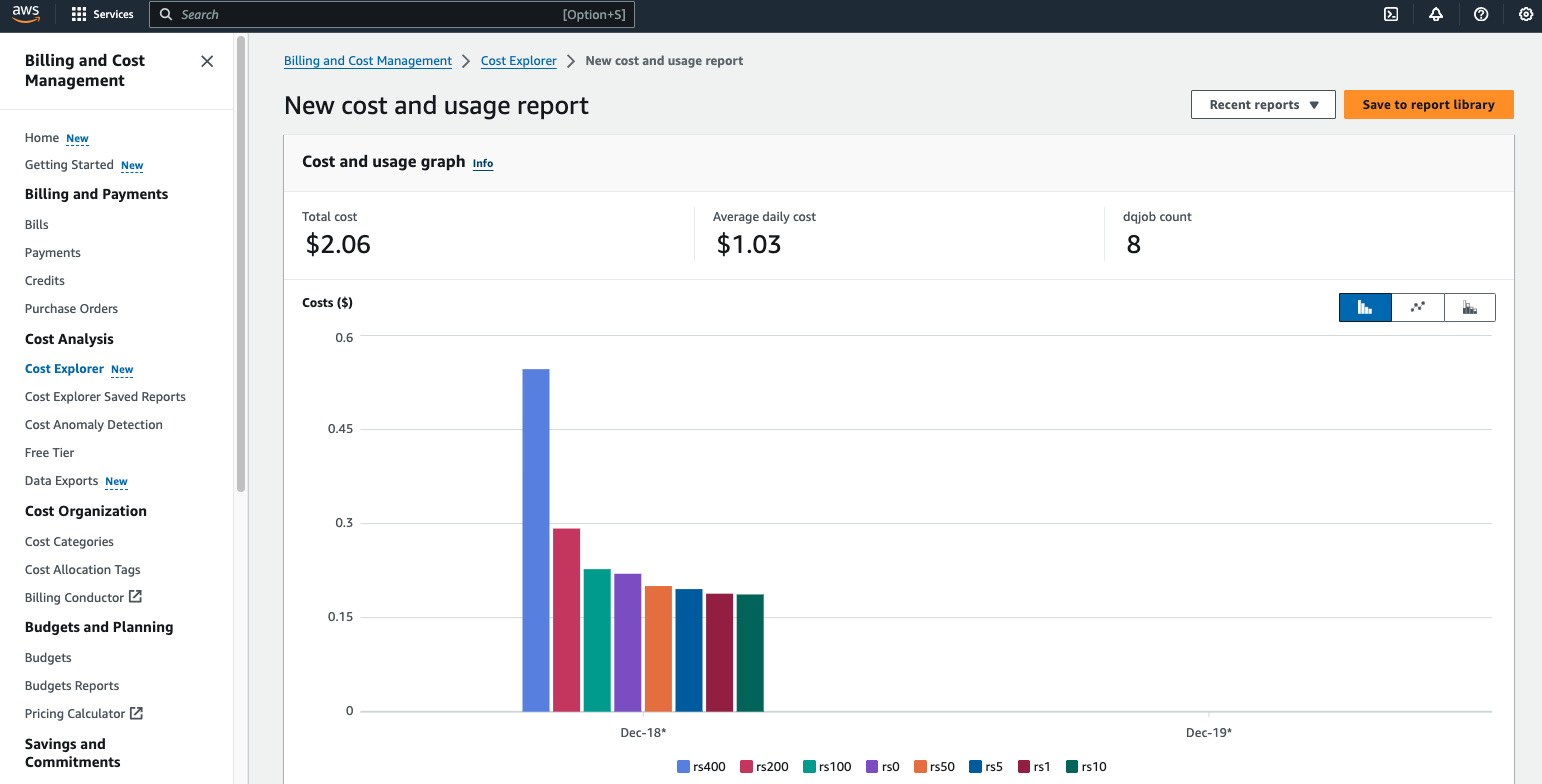Click the dark-green rs10 bar

750,654
